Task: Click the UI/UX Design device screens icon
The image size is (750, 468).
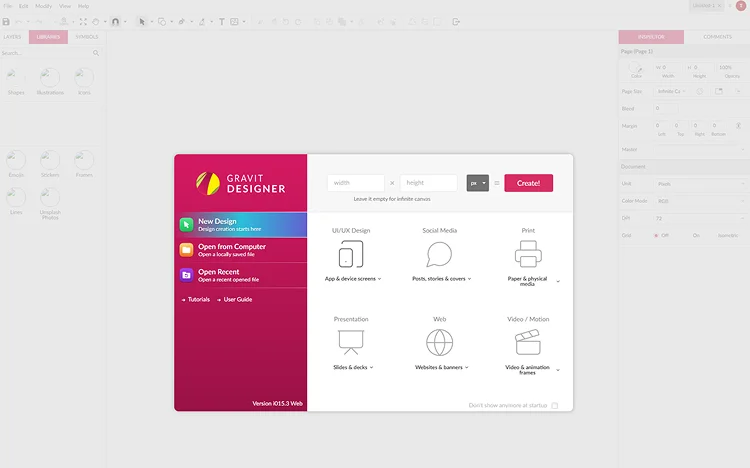Action: point(351,254)
